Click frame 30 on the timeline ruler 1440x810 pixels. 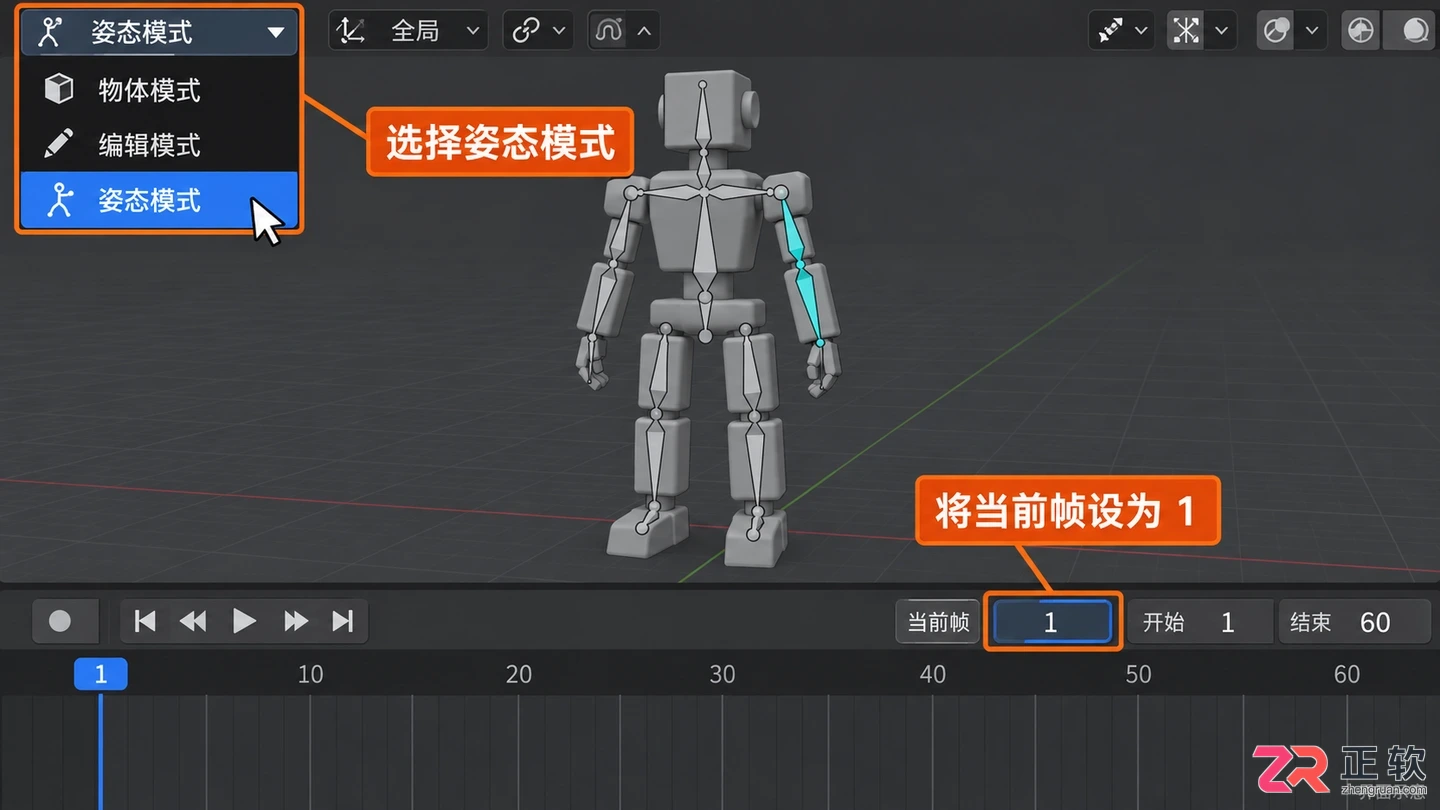click(x=722, y=674)
